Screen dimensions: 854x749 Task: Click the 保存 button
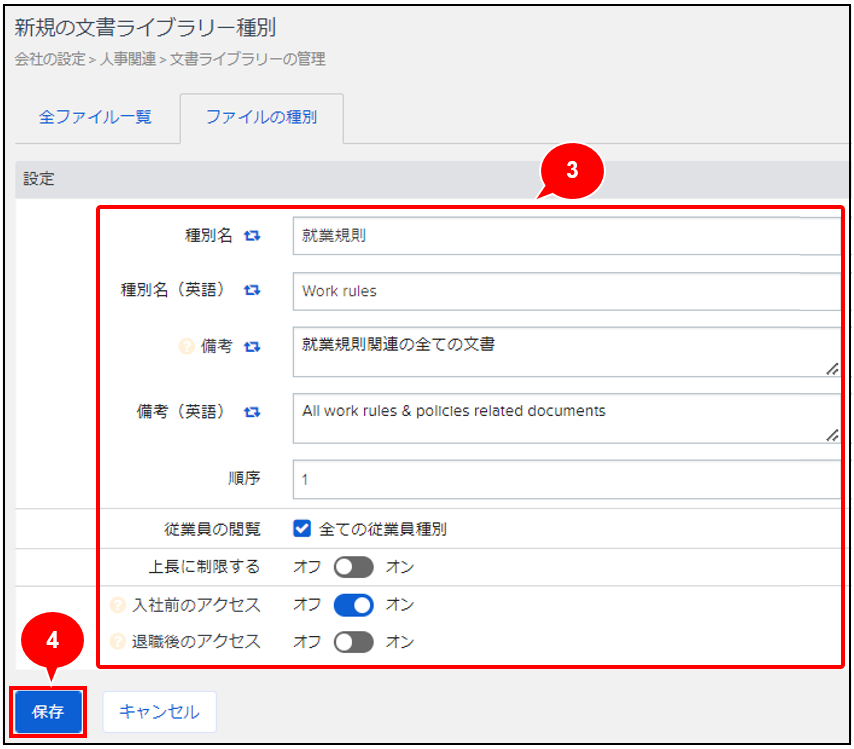48,712
